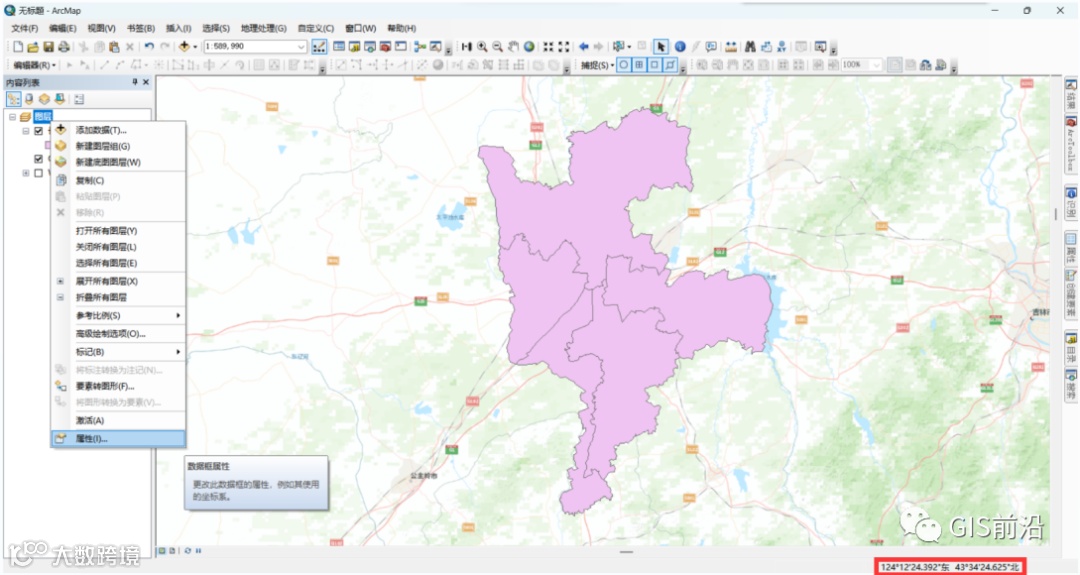
Task: Open the map scale dropdown
Action: click(x=301, y=47)
